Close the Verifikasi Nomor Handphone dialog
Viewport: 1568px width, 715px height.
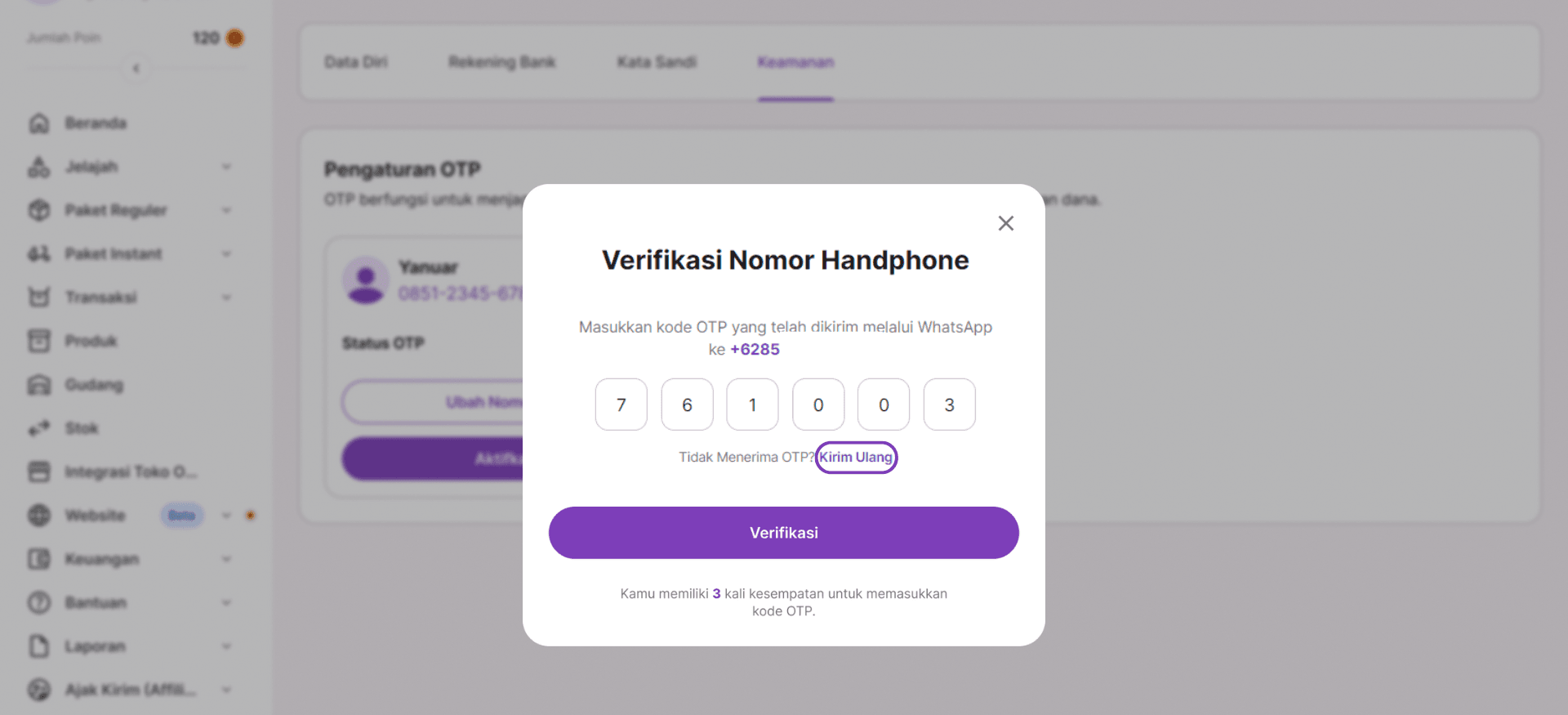(1005, 223)
